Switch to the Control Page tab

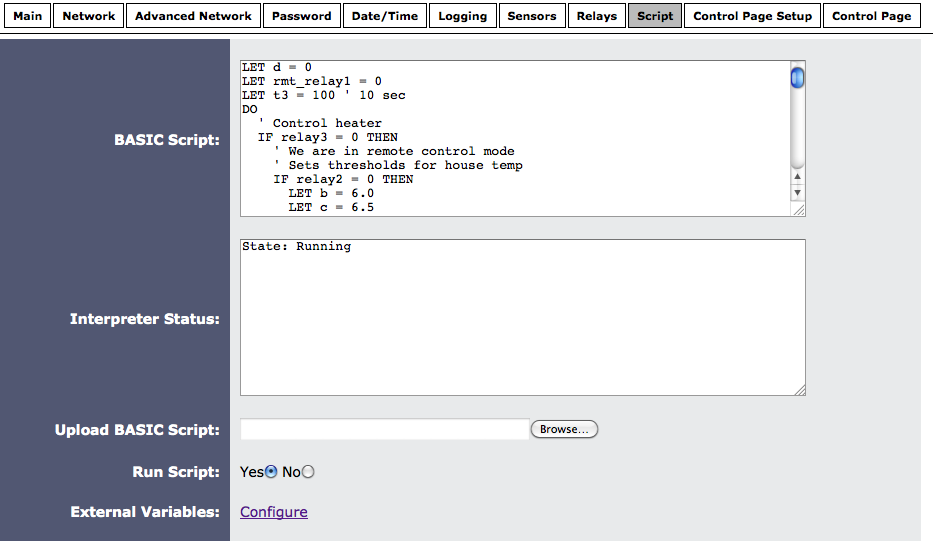coord(871,16)
